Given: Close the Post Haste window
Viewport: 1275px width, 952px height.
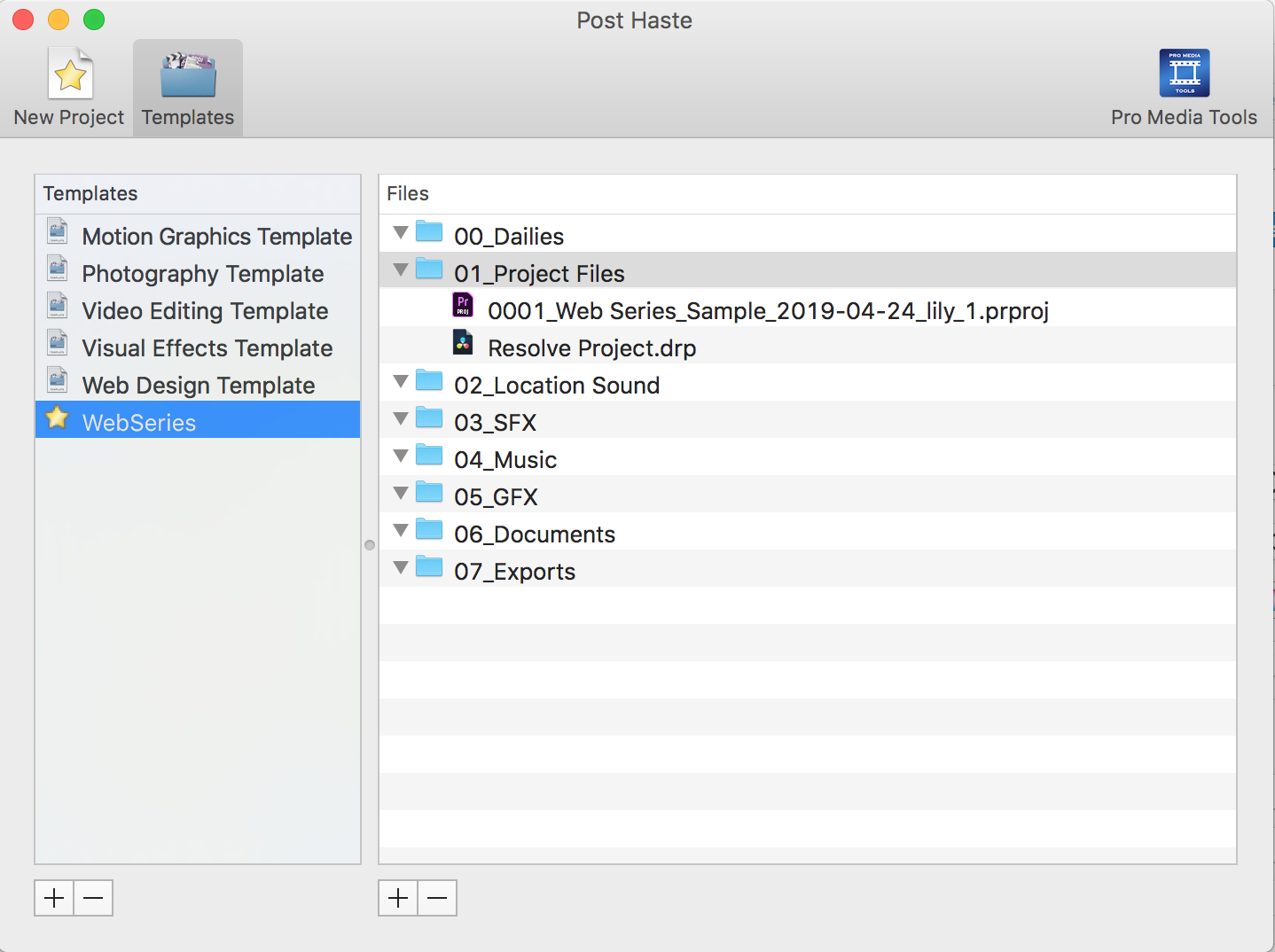Looking at the screenshot, I should click(24, 20).
